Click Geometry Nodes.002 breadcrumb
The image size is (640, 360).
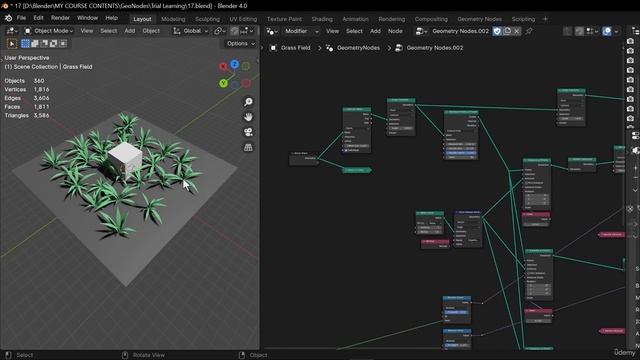tap(429, 48)
